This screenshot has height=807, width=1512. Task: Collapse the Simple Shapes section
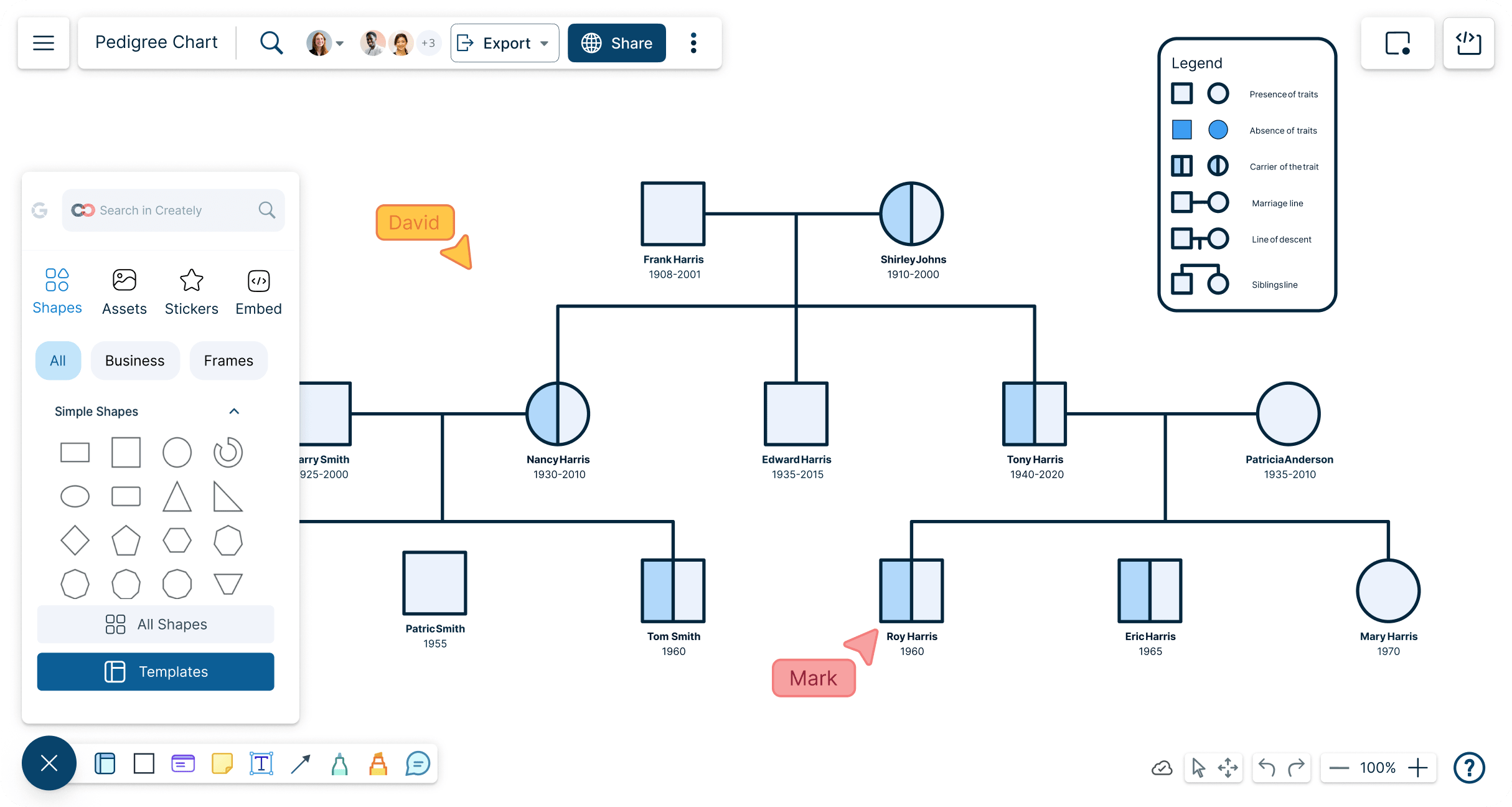(x=234, y=411)
